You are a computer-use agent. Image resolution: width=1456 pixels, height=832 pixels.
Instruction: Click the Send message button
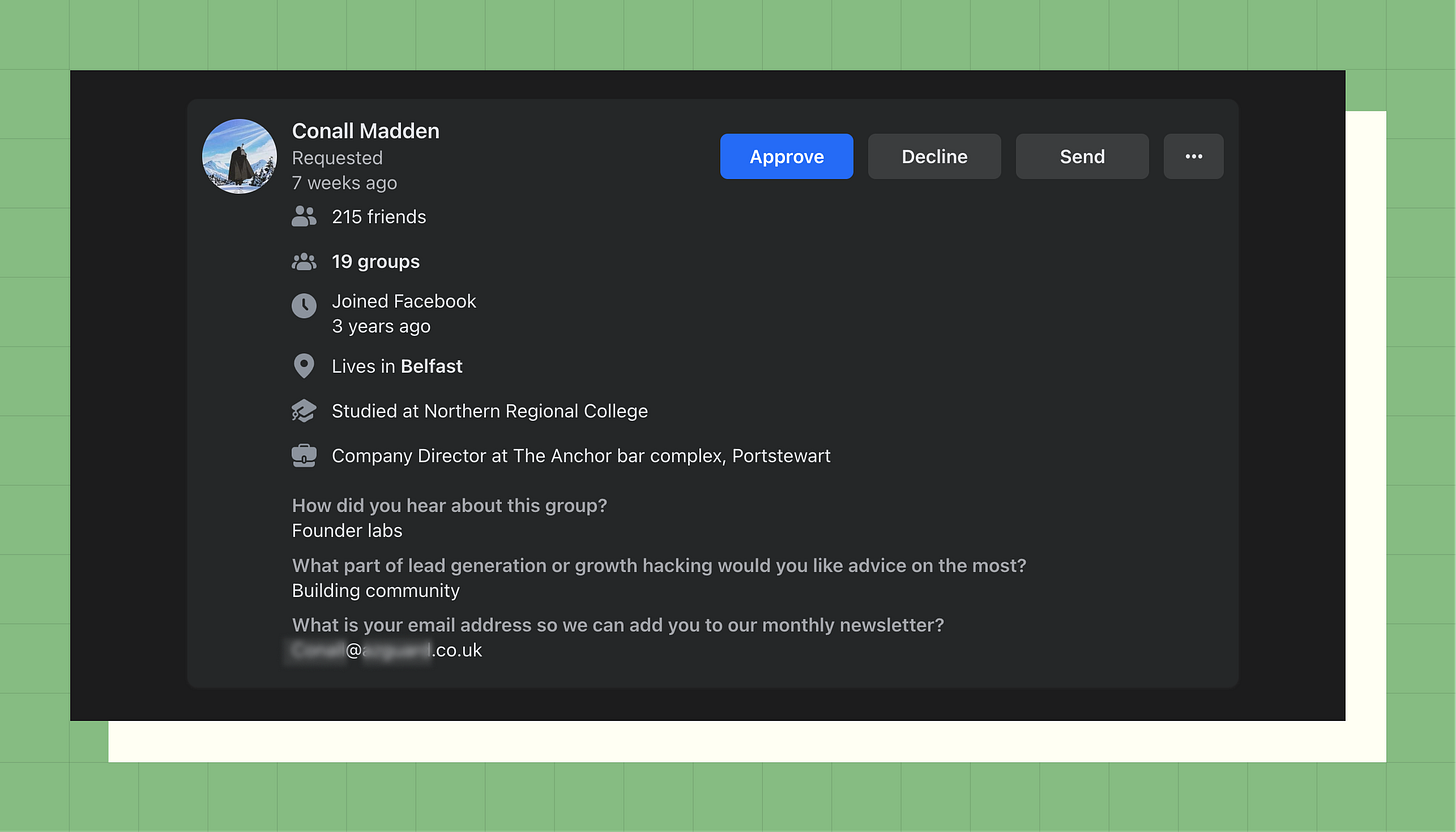click(1082, 156)
